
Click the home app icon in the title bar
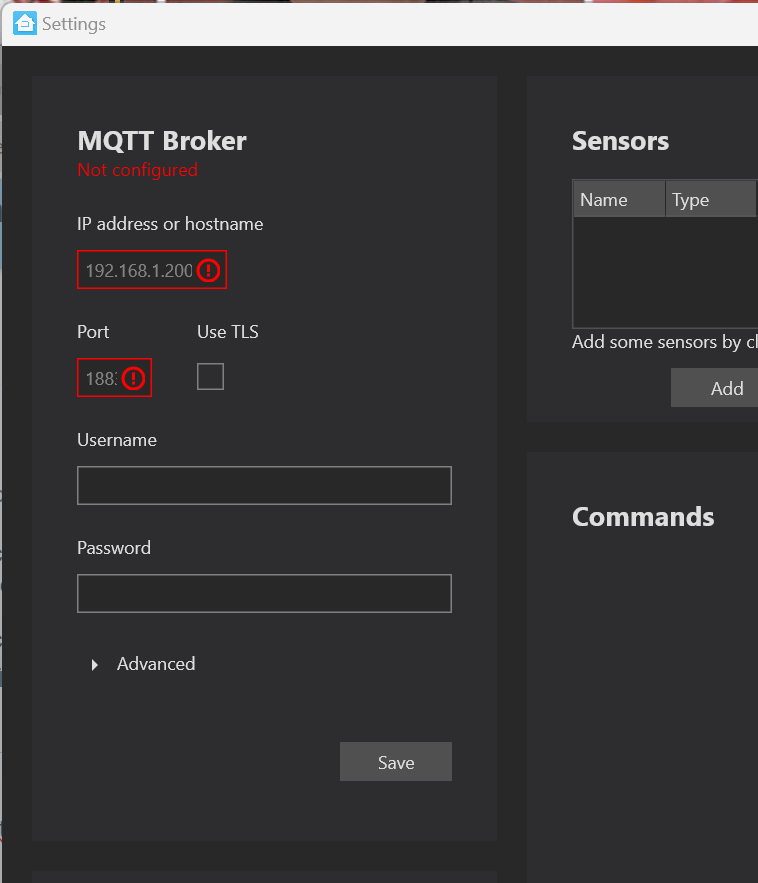pyautogui.click(x=24, y=22)
